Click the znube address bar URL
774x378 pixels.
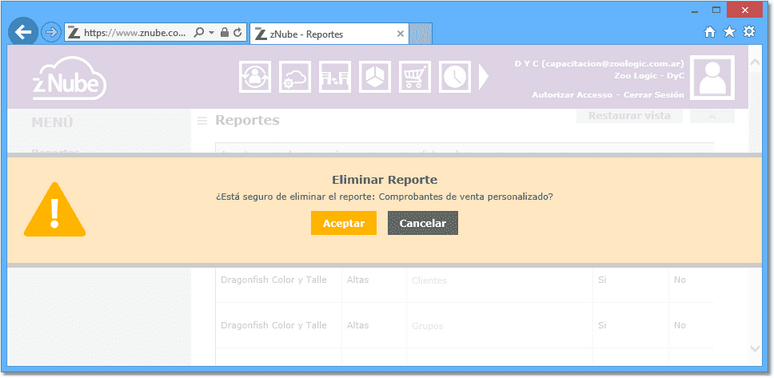[135, 33]
